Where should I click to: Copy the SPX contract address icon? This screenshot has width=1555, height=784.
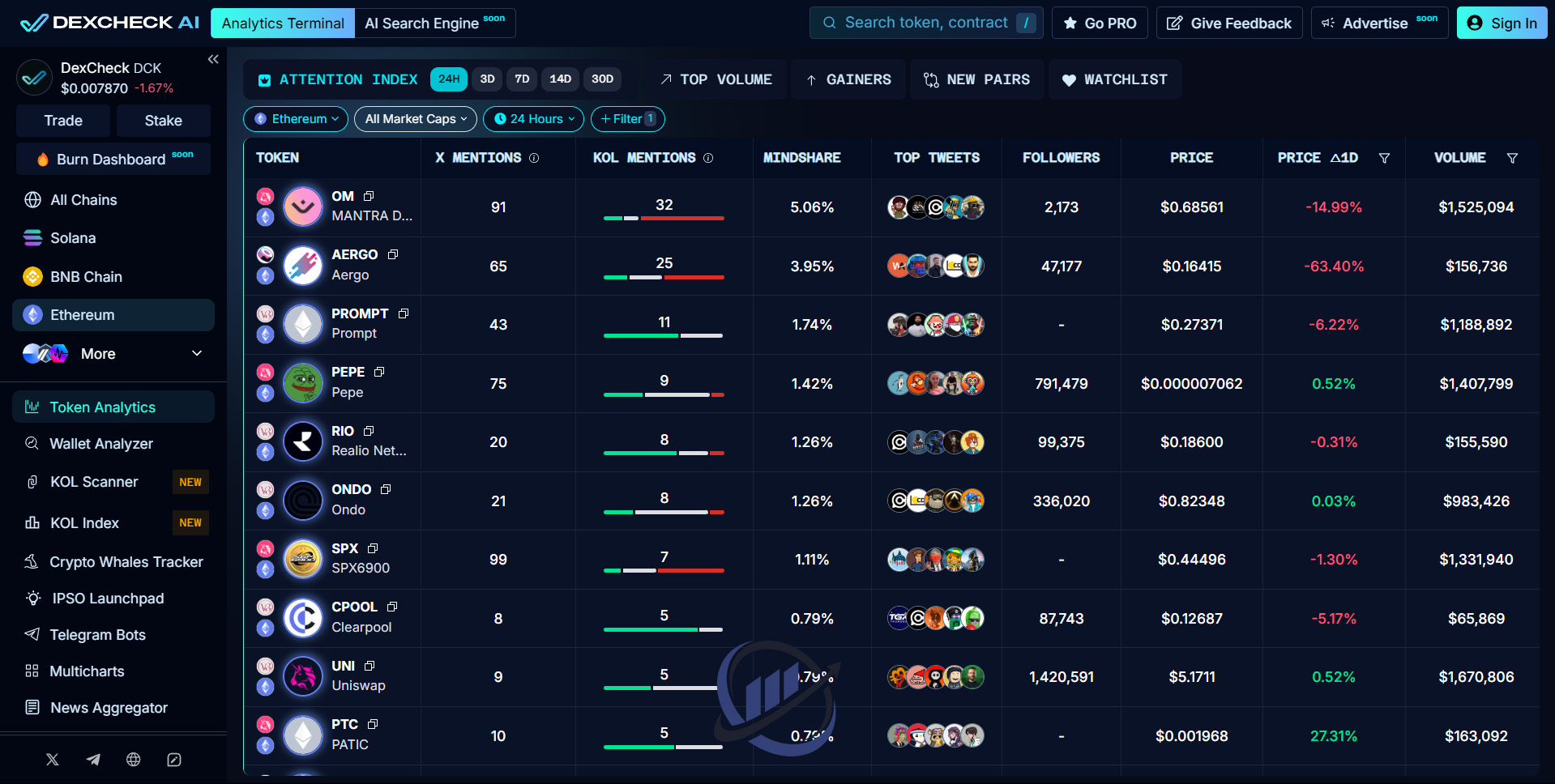373,548
